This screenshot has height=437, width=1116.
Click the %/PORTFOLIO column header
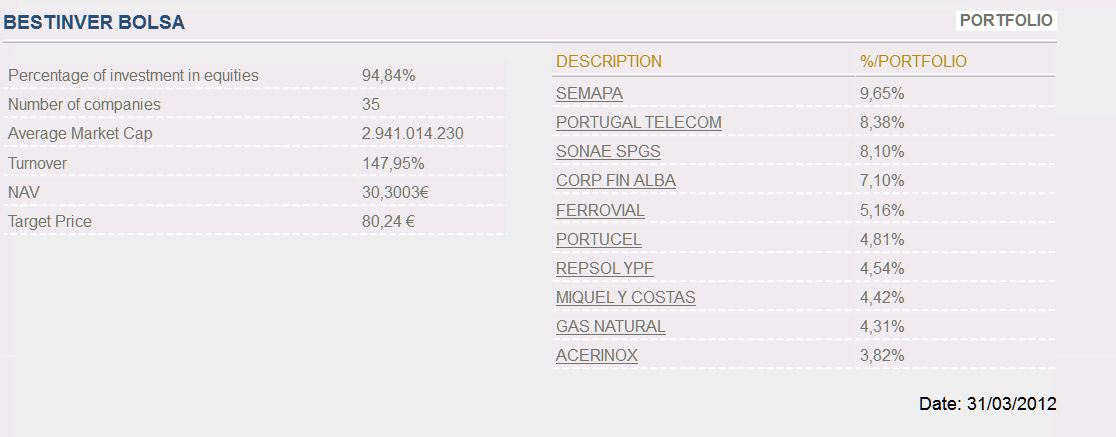point(913,61)
